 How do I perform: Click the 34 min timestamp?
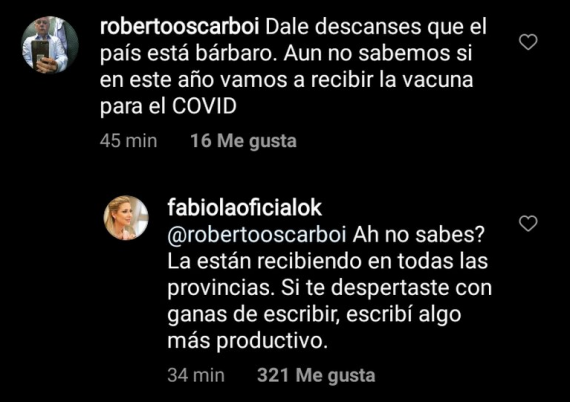click(x=196, y=375)
